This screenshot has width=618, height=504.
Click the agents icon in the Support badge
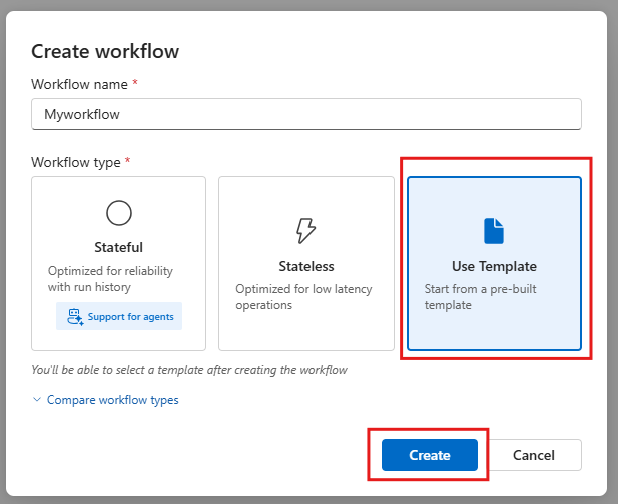coord(73,317)
